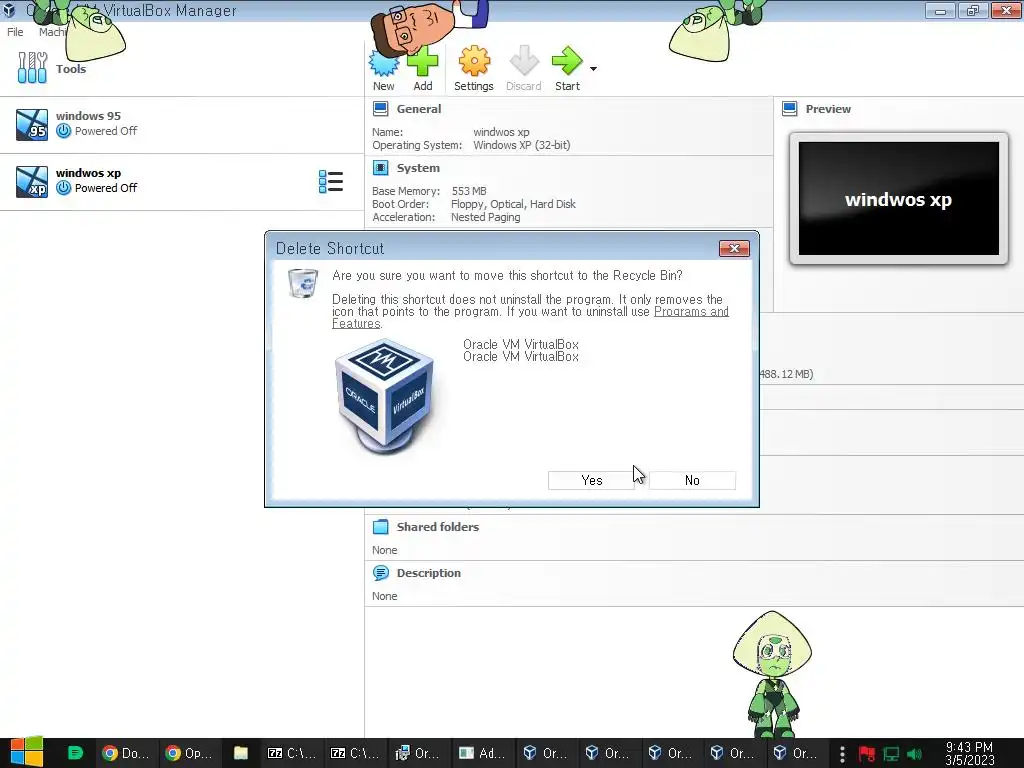Screen dimensions: 1024x768
Task: Click the windows 95 OS icon
Action: 32,125
